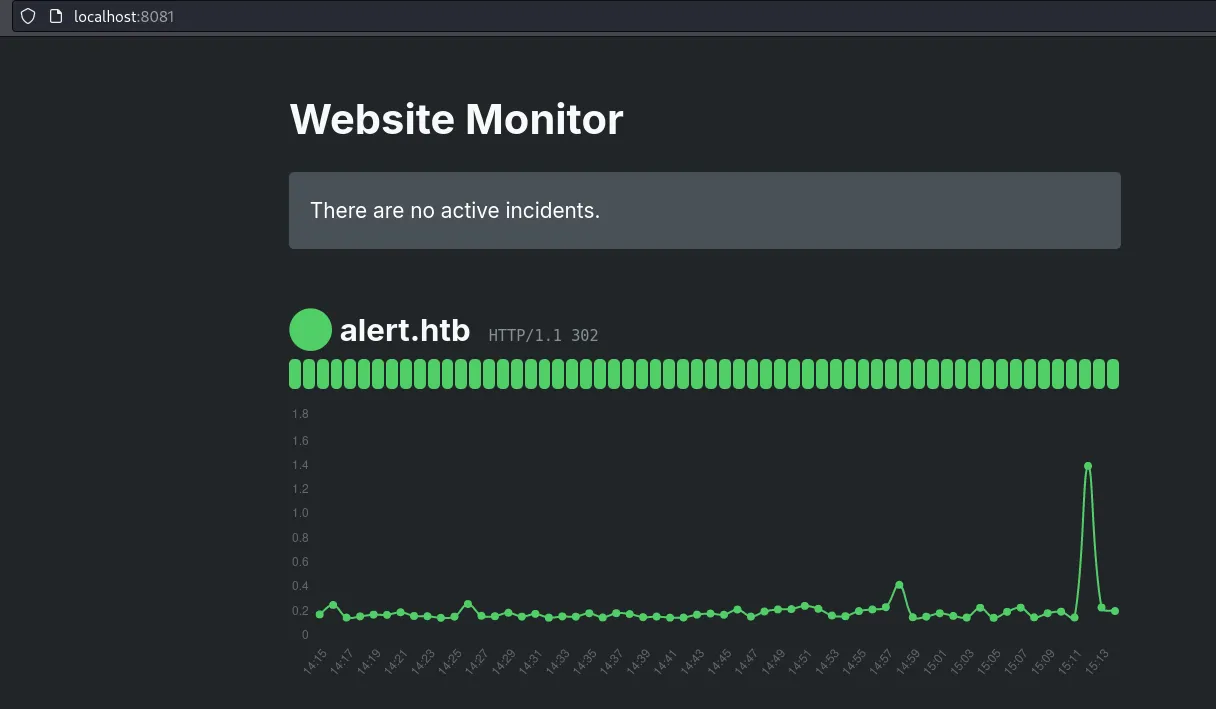The height and width of the screenshot is (709, 1216).
Task: Click the alert.htb site name
Action: click(404, 330)
